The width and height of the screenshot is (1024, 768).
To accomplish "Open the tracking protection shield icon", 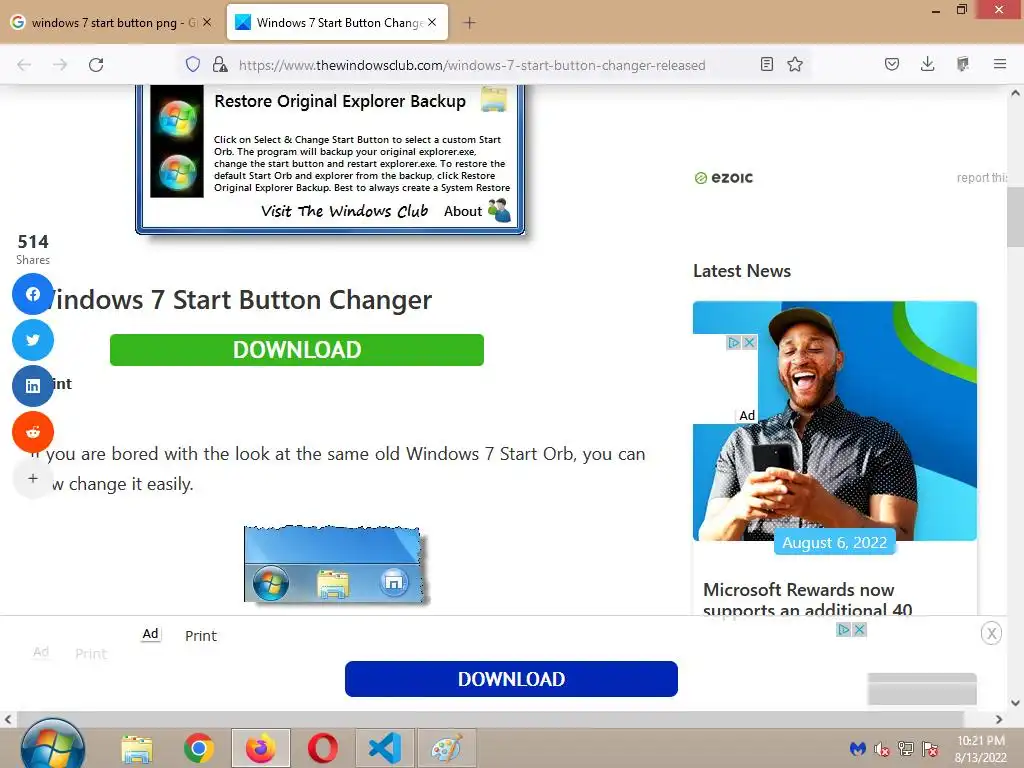I will click(x=193, y=64).
